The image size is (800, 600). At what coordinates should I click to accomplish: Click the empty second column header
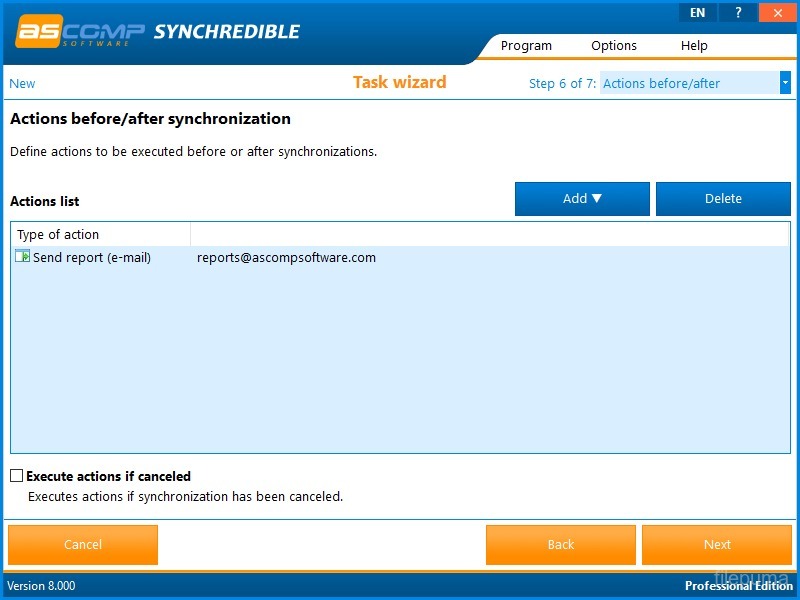pos(490,235)
